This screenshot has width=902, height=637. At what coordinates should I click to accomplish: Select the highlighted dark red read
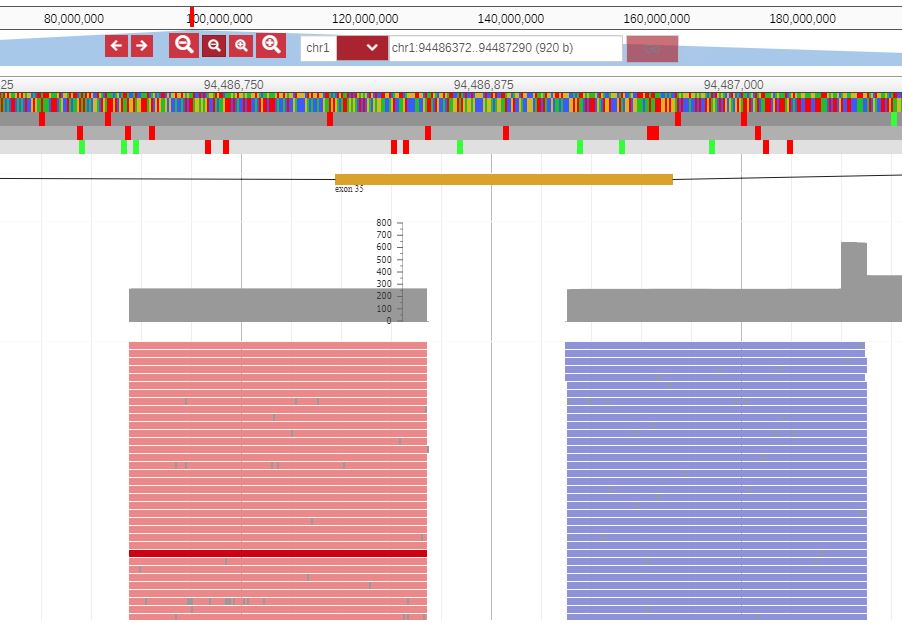pos(278,553)
